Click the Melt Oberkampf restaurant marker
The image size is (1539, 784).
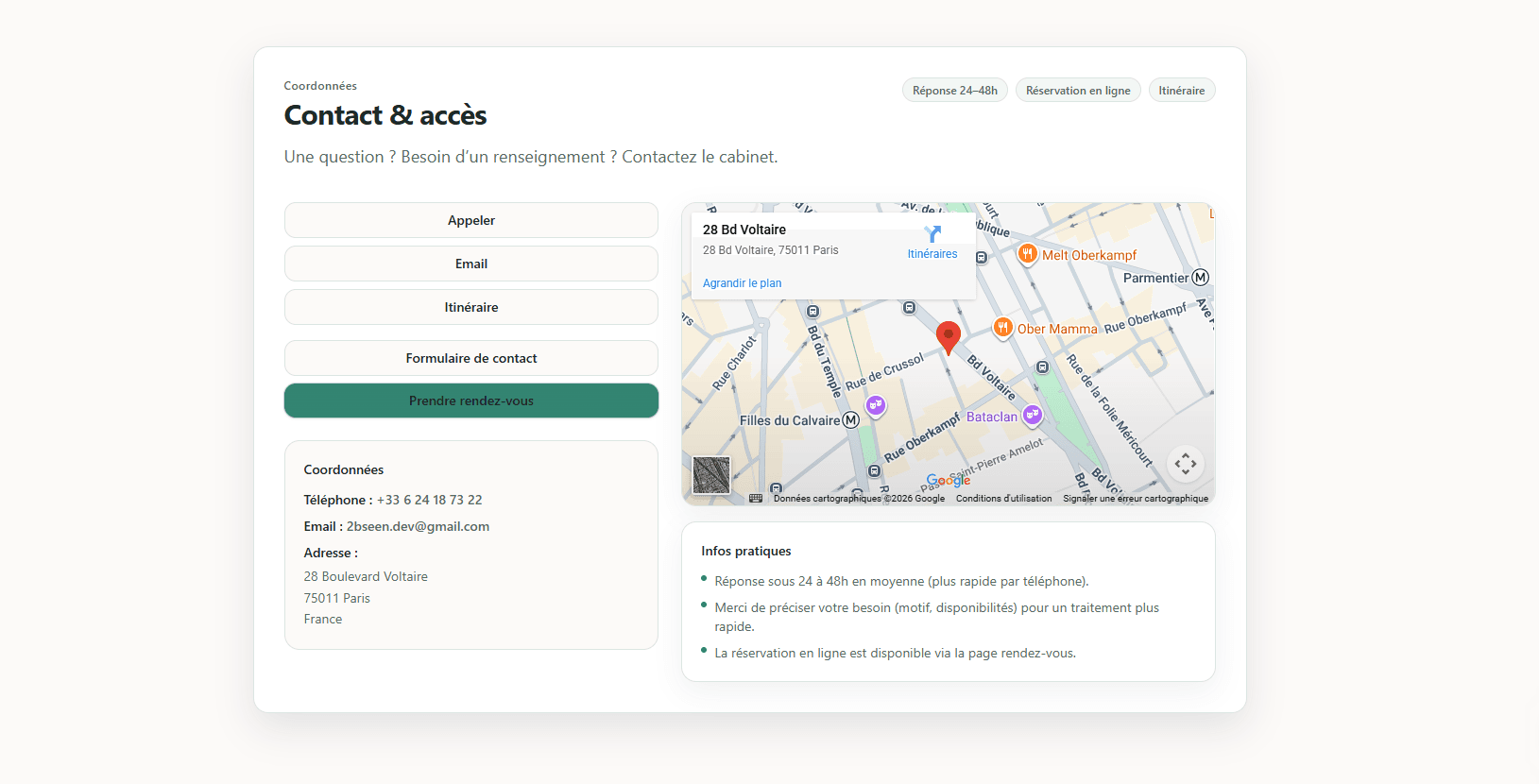point(1027,253)
